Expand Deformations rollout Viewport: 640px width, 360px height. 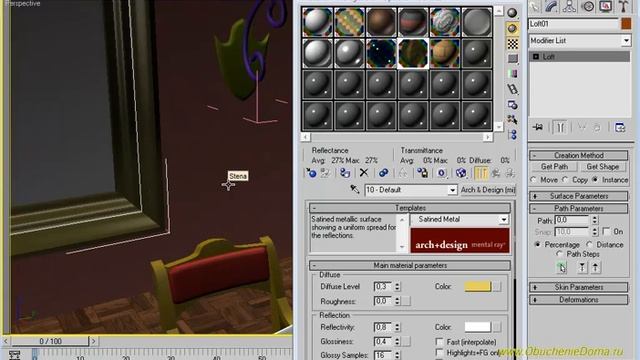pyautogui.click(x=578, y=300)
